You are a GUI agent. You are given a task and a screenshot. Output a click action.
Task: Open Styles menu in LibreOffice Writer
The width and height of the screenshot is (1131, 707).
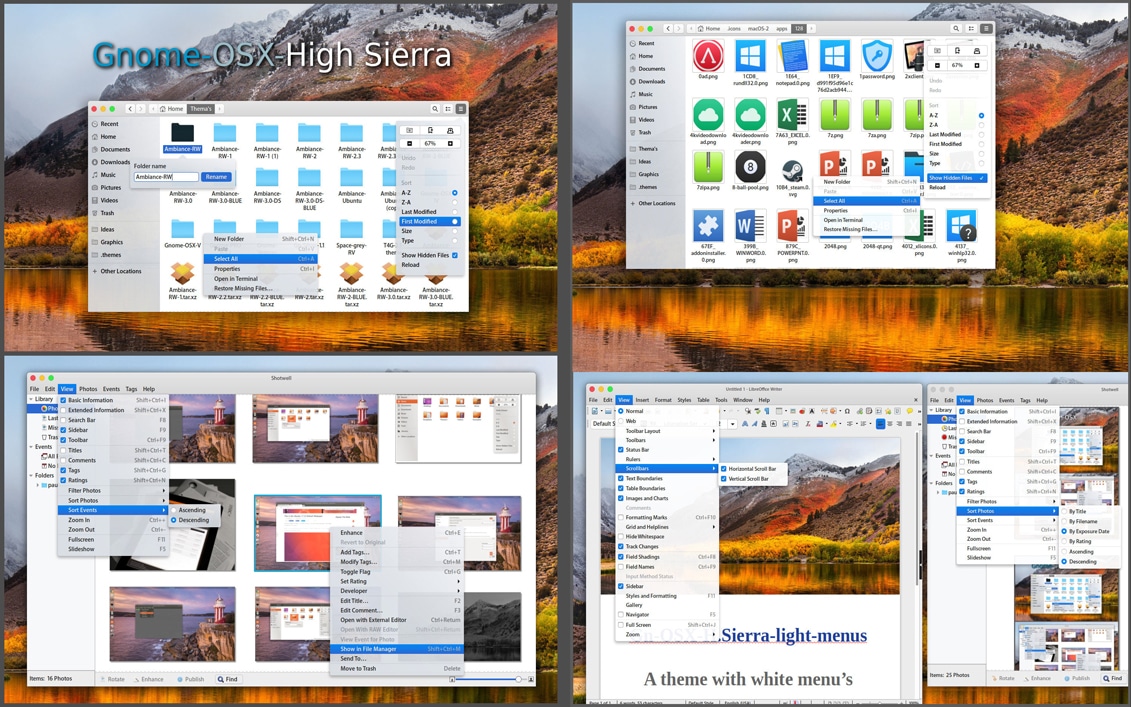pyautogui.click(x=684, y=400)
